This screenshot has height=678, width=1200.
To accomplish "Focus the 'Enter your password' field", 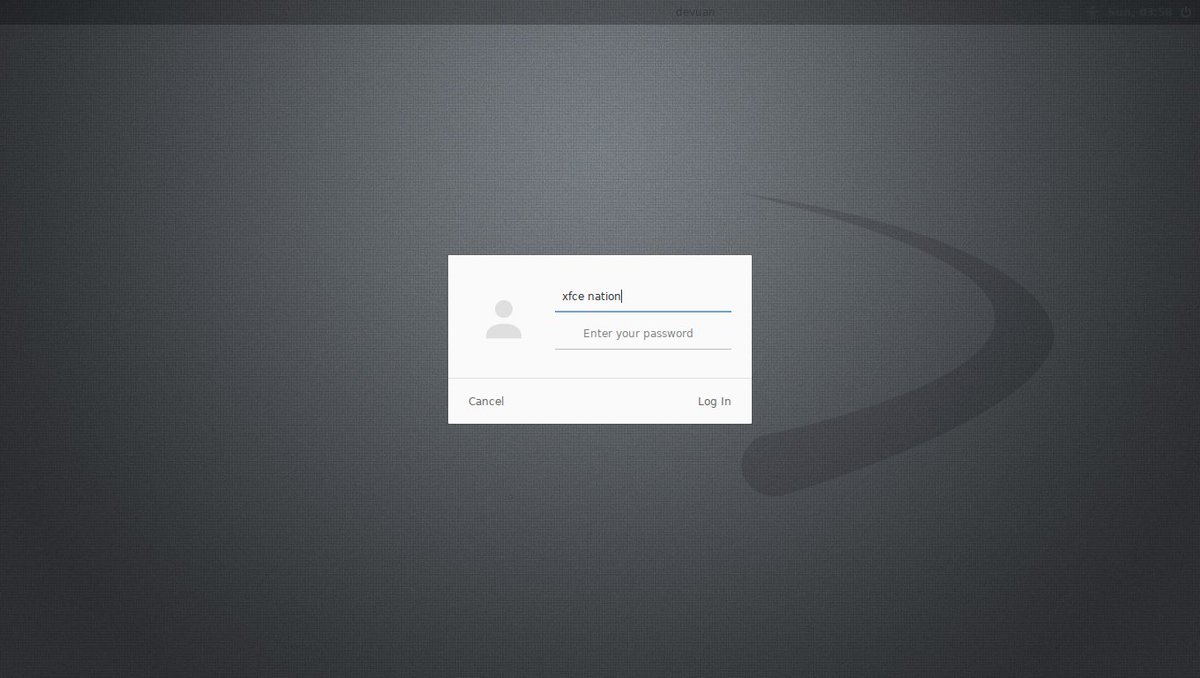I will [x=643, y=334].
